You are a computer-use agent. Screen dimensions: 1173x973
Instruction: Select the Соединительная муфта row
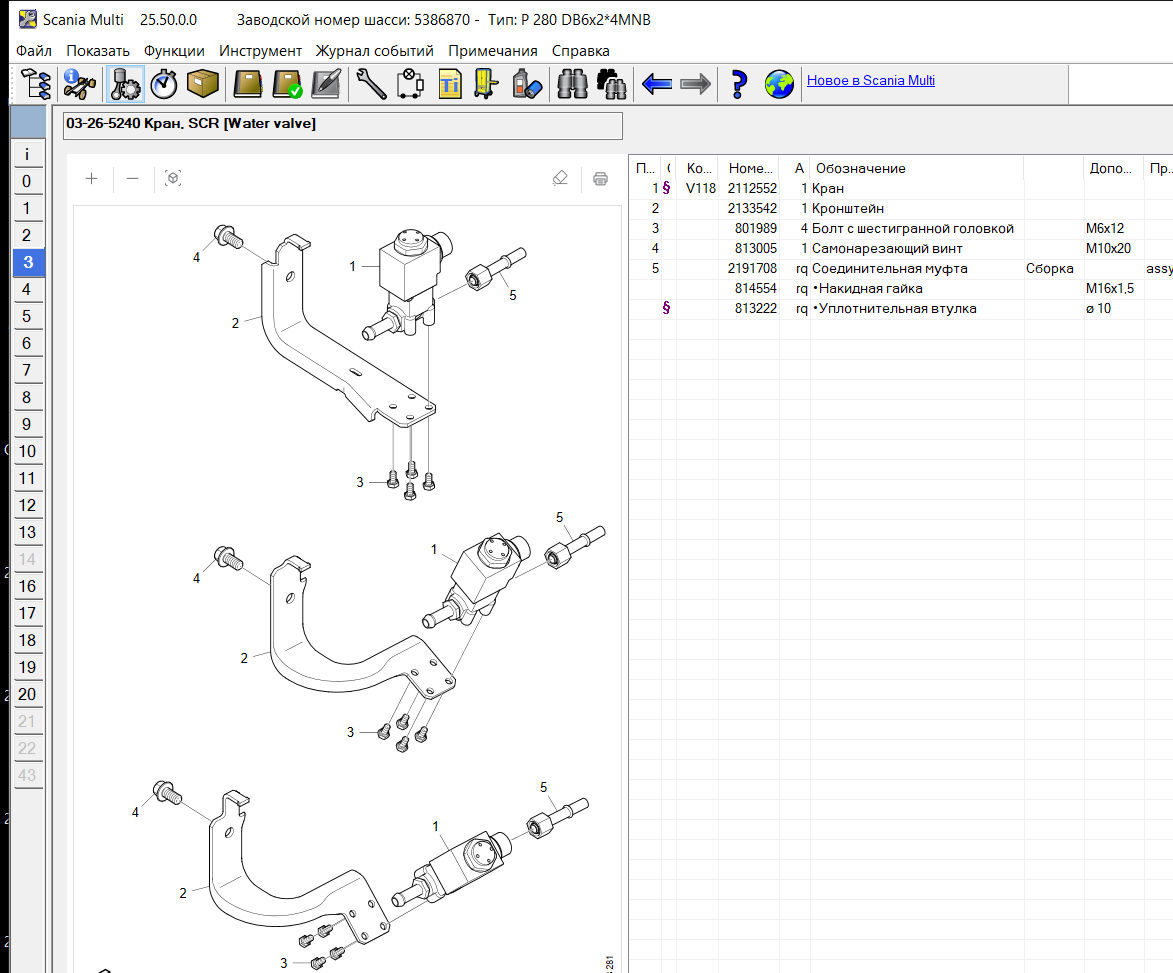(901, 268)
